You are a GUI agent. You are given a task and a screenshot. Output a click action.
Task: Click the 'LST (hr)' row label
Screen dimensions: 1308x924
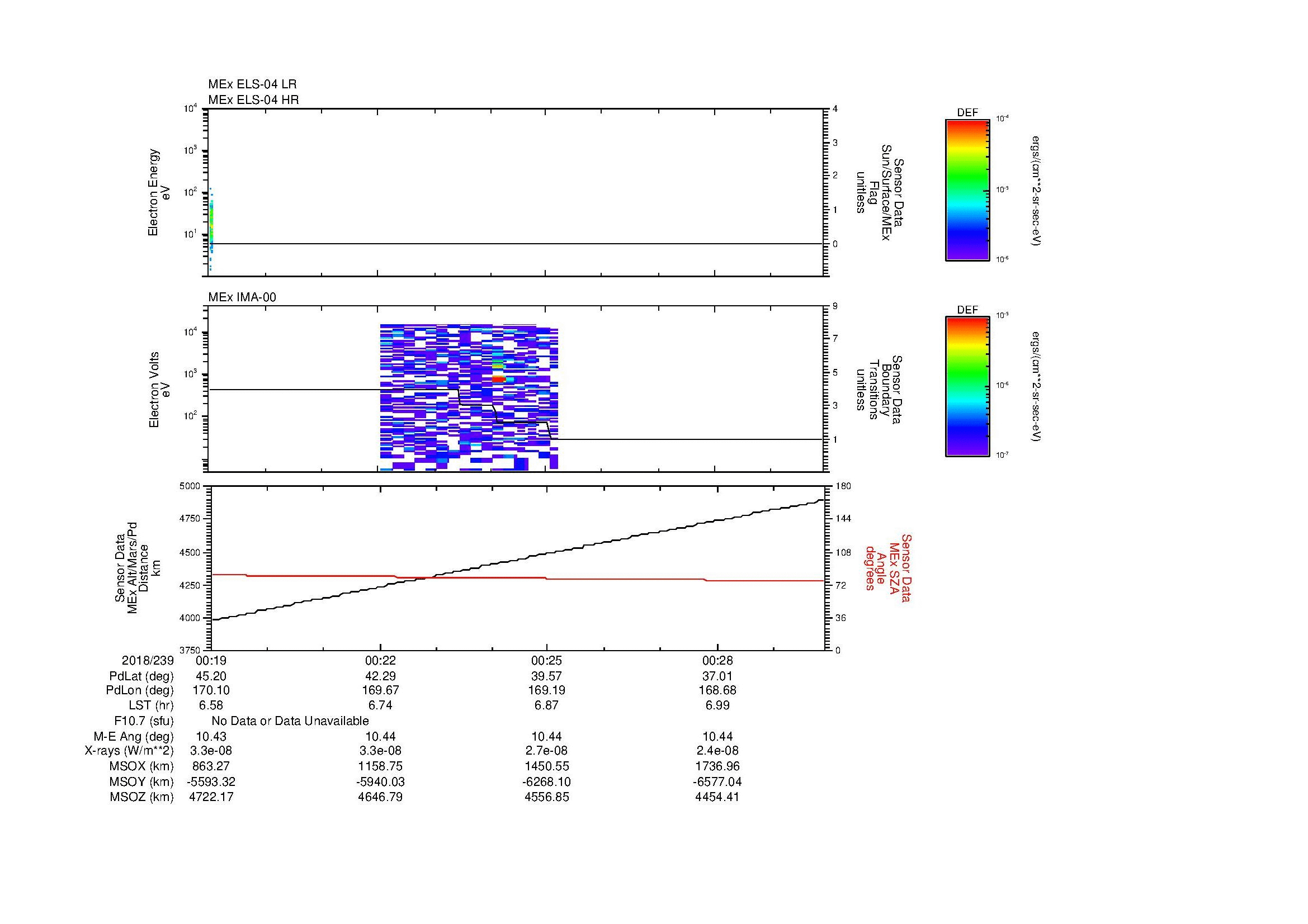(x=151, y=706)
